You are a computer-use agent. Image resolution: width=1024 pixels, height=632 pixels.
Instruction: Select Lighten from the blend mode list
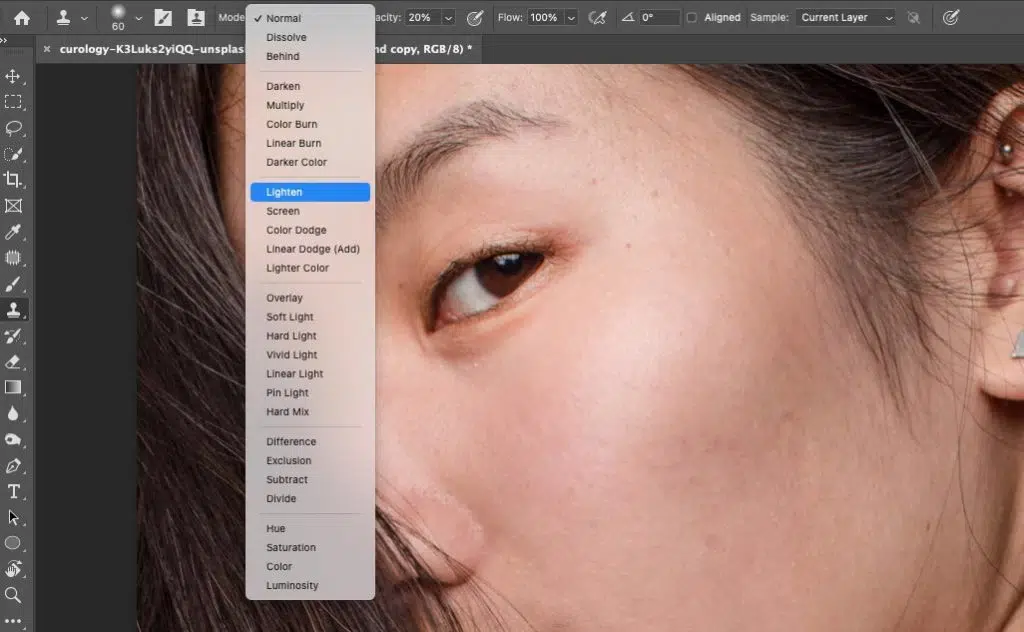coord(283,191)
